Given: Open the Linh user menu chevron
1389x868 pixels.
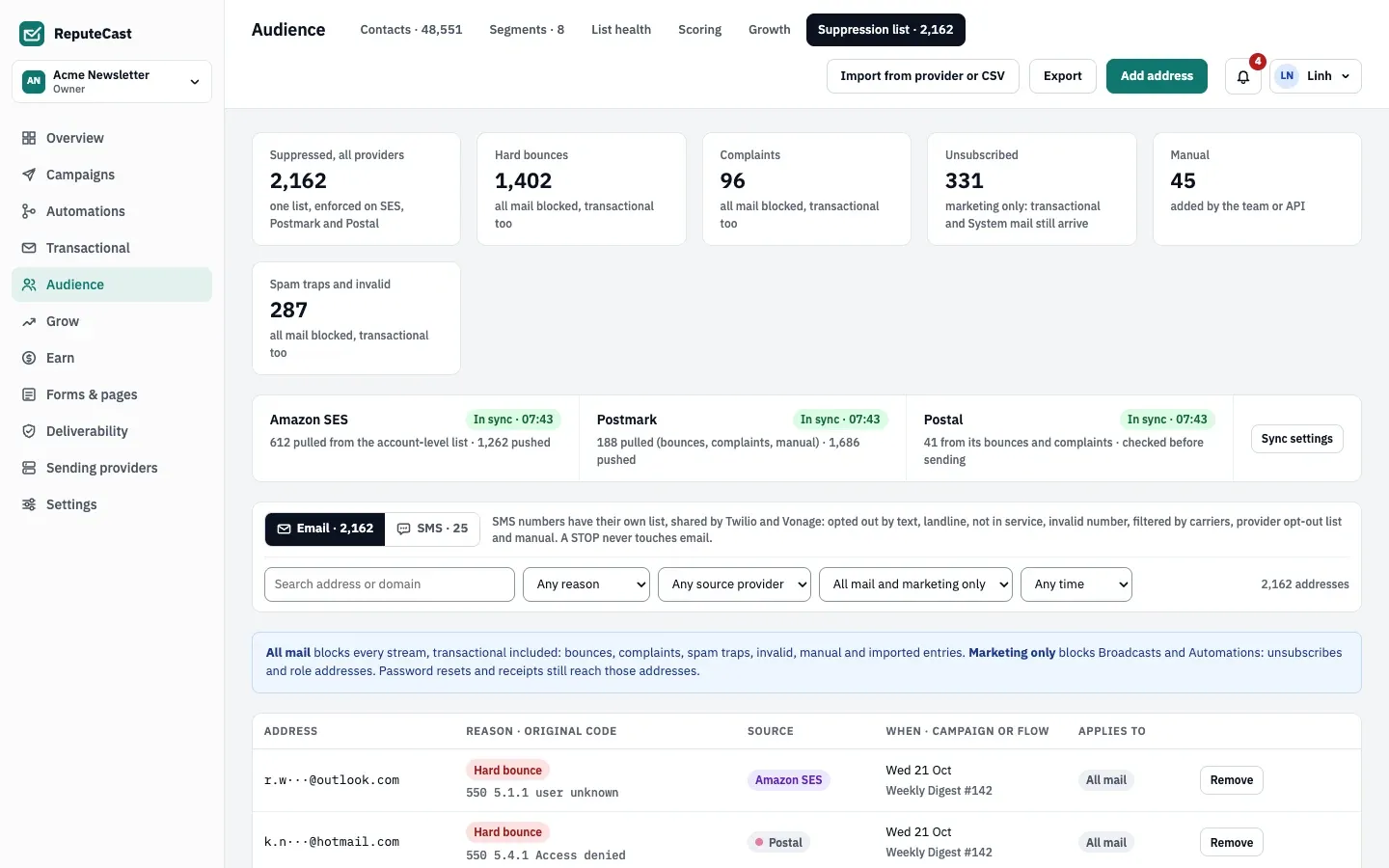Looking at the screenshot, I should (1346, 76).
